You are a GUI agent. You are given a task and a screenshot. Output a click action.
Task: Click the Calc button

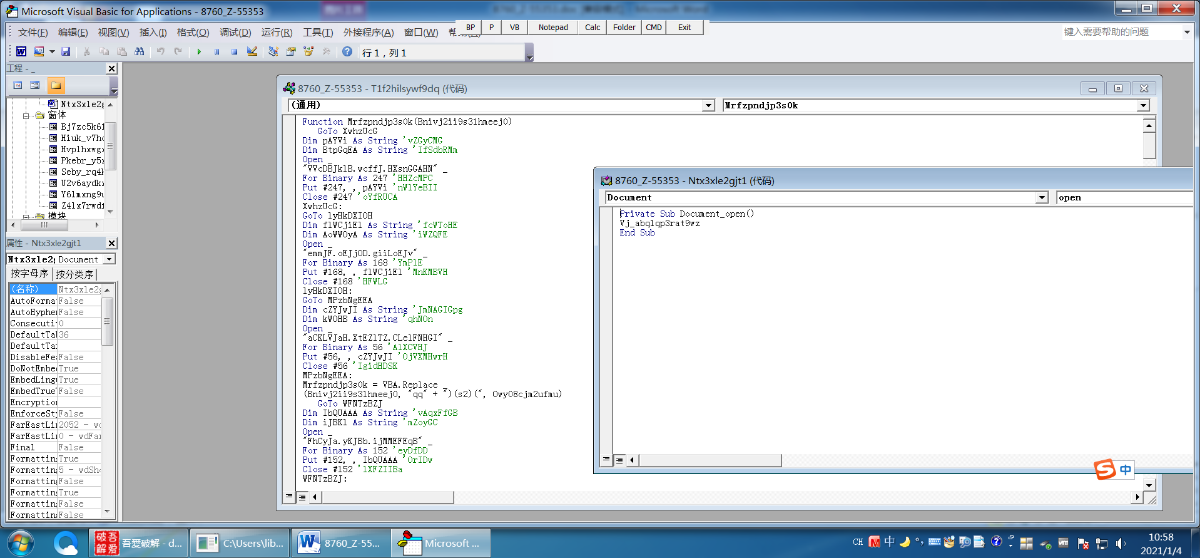(x=593, y=27)
